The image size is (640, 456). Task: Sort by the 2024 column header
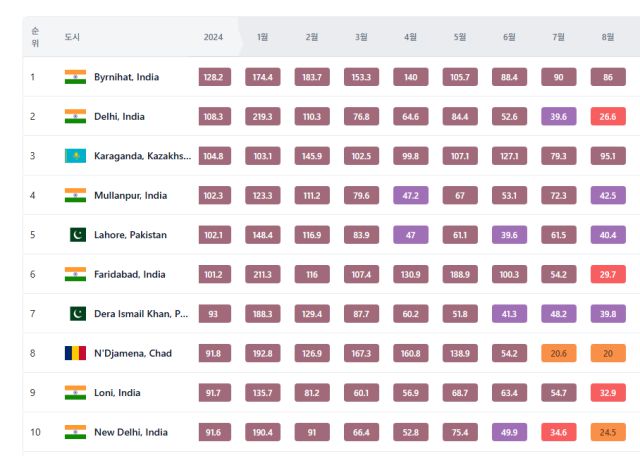click(x=213, y=37)
